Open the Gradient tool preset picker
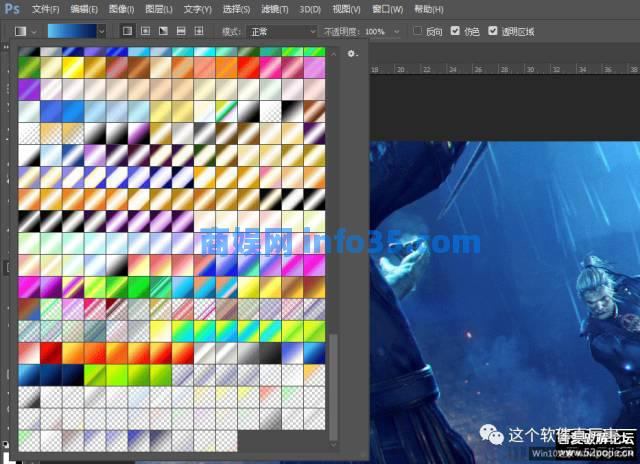The height and width of the screenshot is (464, 640). coord(20,31)
